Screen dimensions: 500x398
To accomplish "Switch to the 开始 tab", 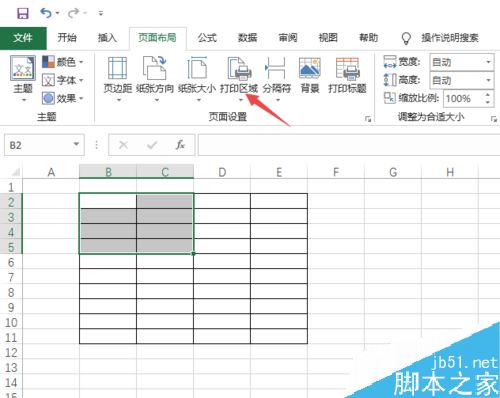I will tap(67, 38).
